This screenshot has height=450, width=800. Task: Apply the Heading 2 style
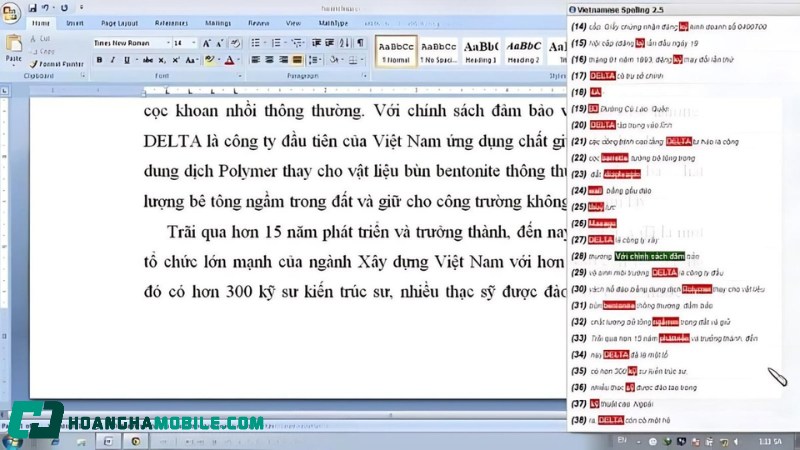pyautogui.click(x=523, y=51)
